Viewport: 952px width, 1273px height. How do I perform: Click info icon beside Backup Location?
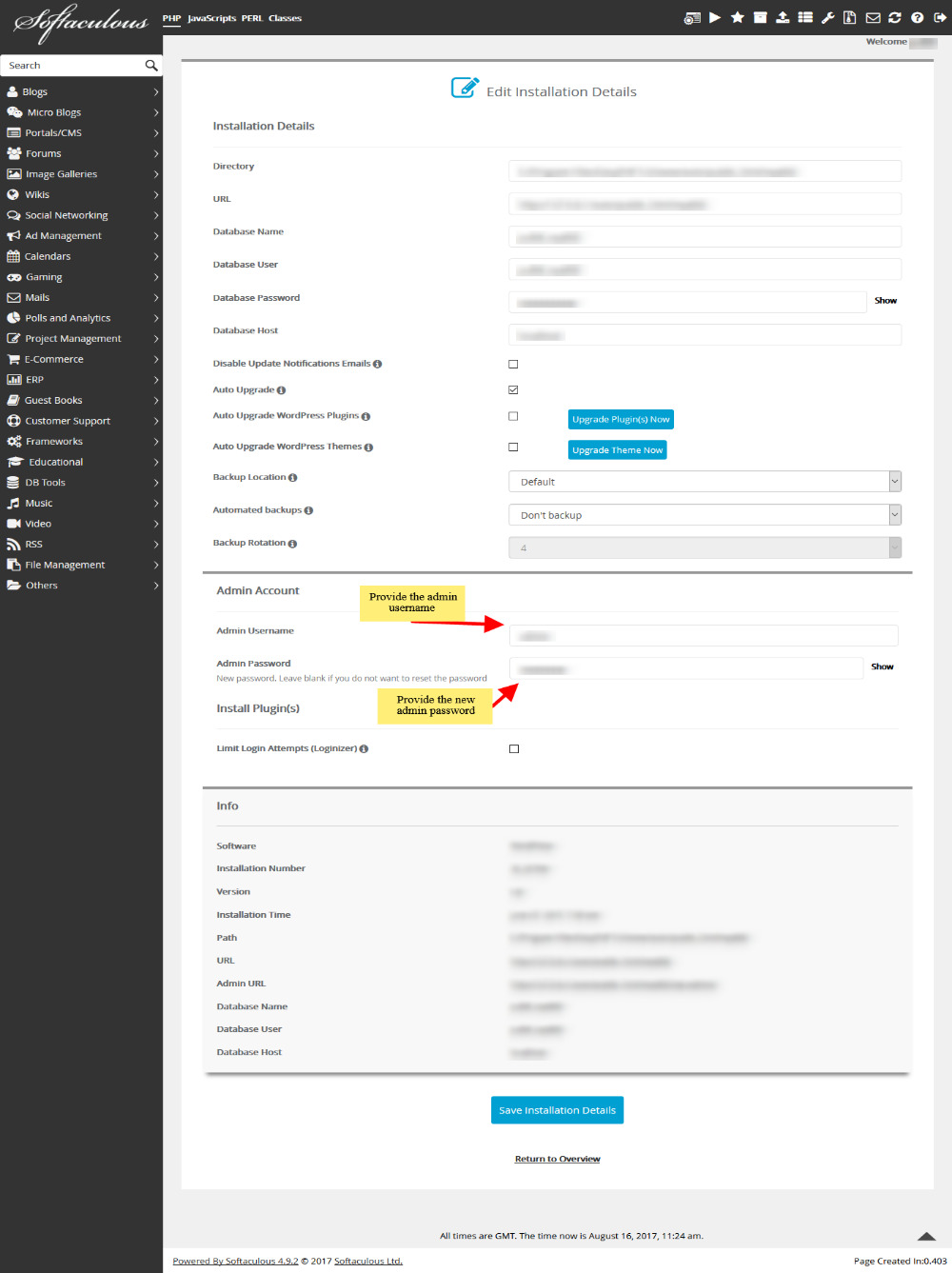tap(292, 478)
